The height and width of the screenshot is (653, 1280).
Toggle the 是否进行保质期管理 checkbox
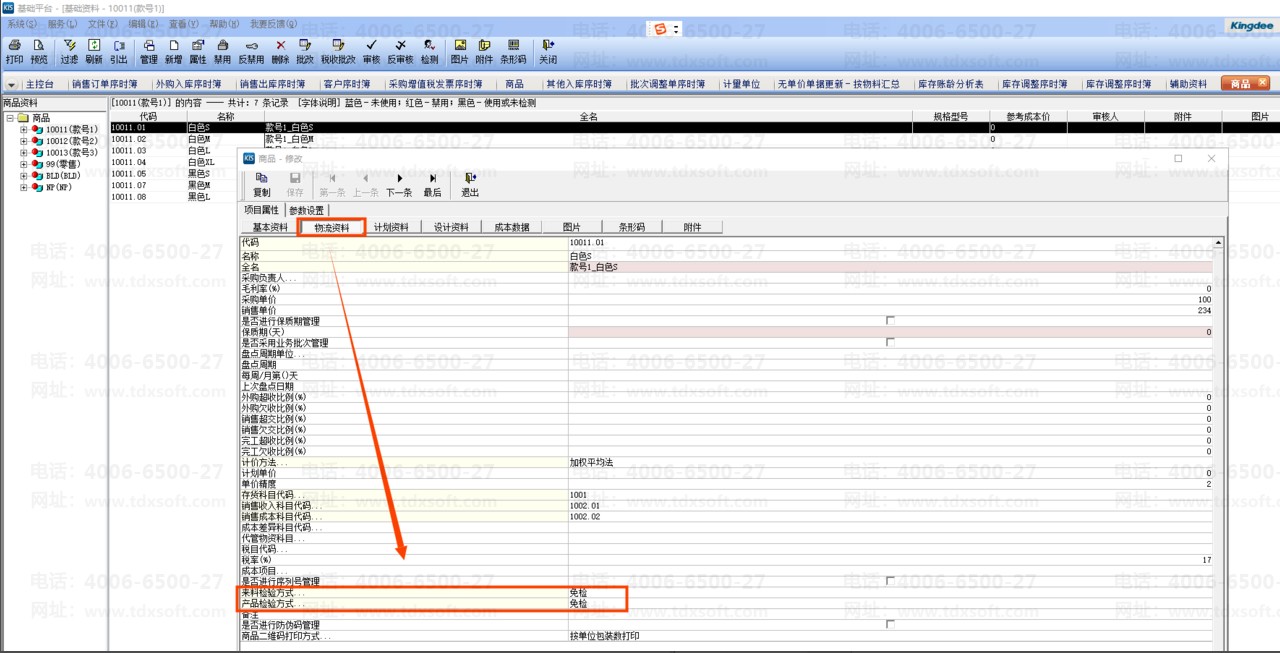(890, 321)
